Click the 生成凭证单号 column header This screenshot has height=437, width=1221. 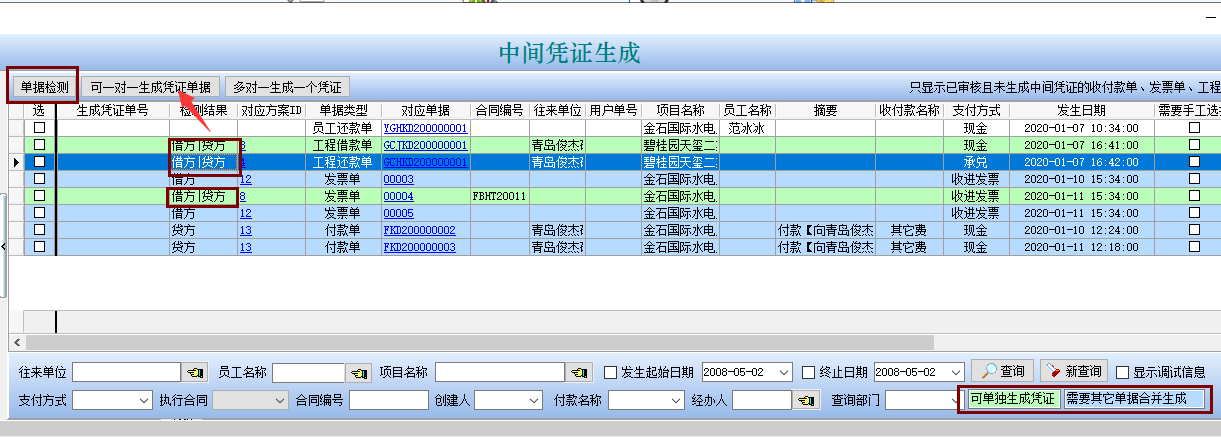coord(113,111)
